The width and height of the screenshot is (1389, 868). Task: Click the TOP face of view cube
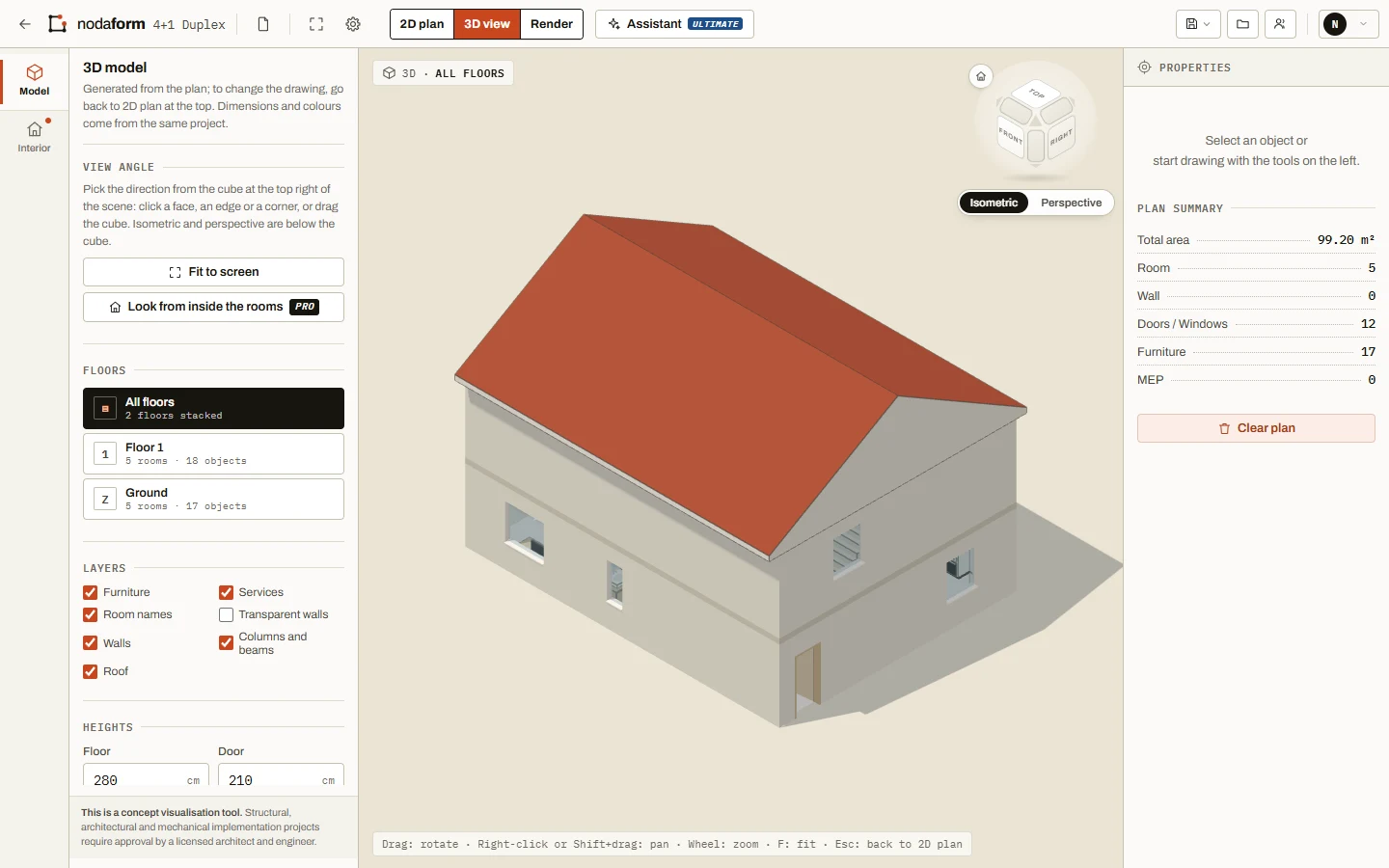click(x=1036, y=94)
